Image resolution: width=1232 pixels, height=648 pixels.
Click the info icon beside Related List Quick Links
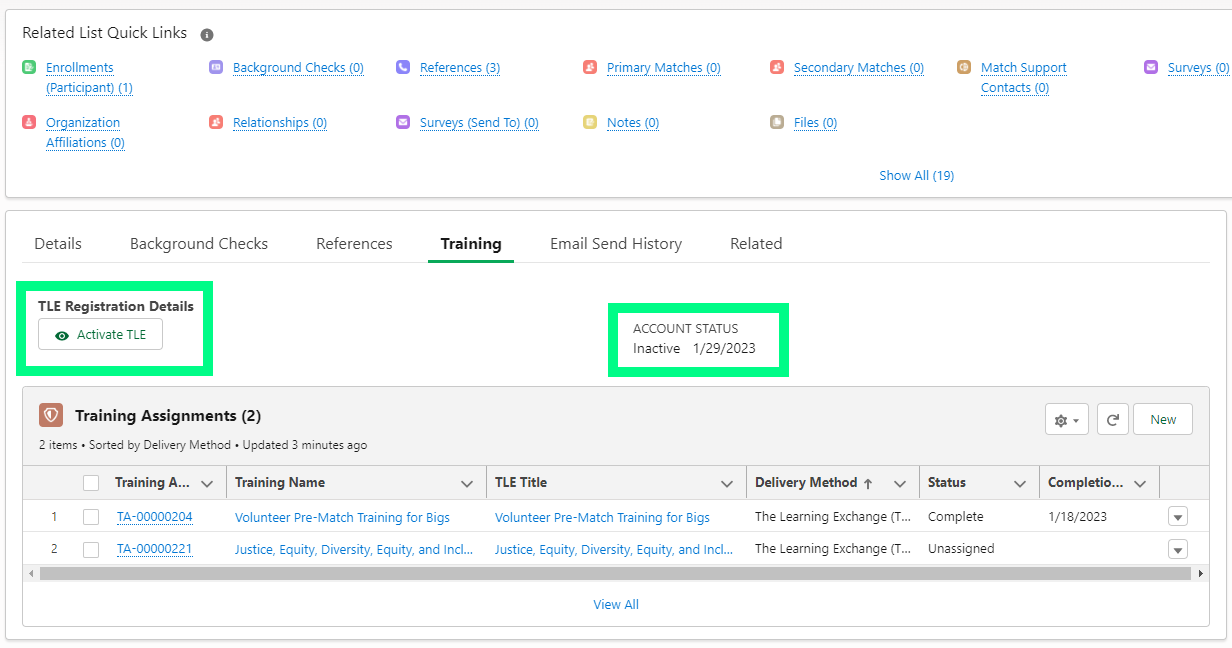(207, 35)
